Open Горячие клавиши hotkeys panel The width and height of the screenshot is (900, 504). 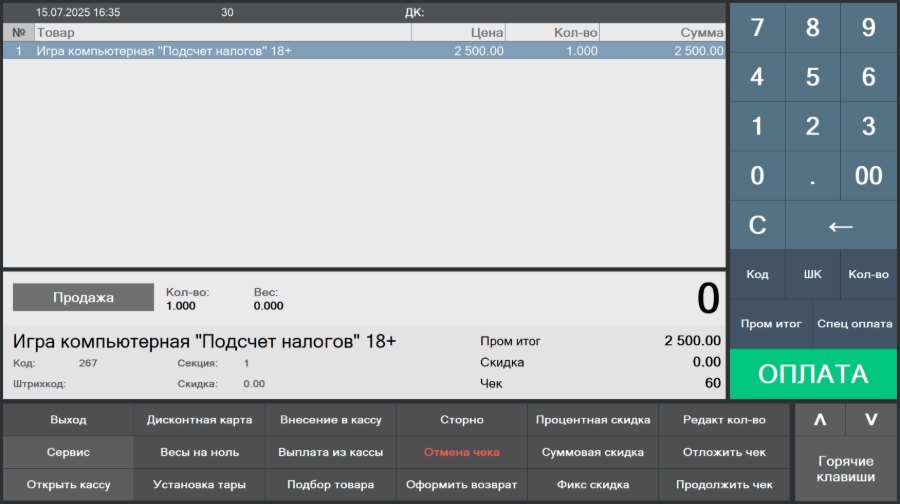click(x=845, y=469)
